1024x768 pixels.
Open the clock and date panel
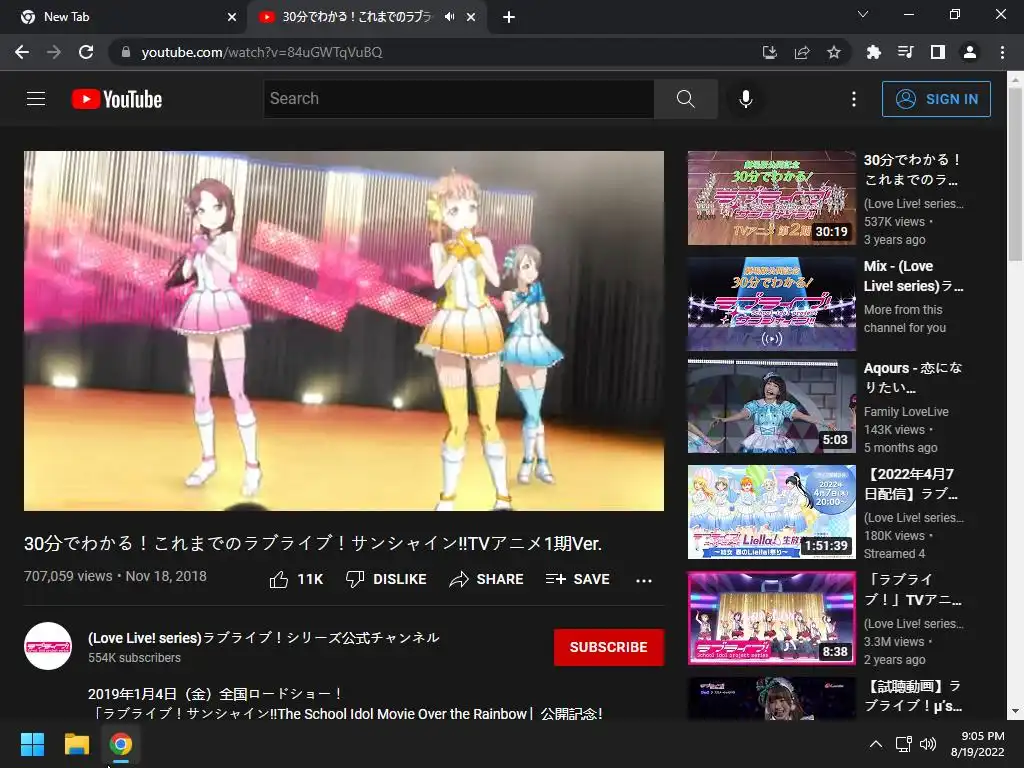pyautogui.click(x=978, y=744)
